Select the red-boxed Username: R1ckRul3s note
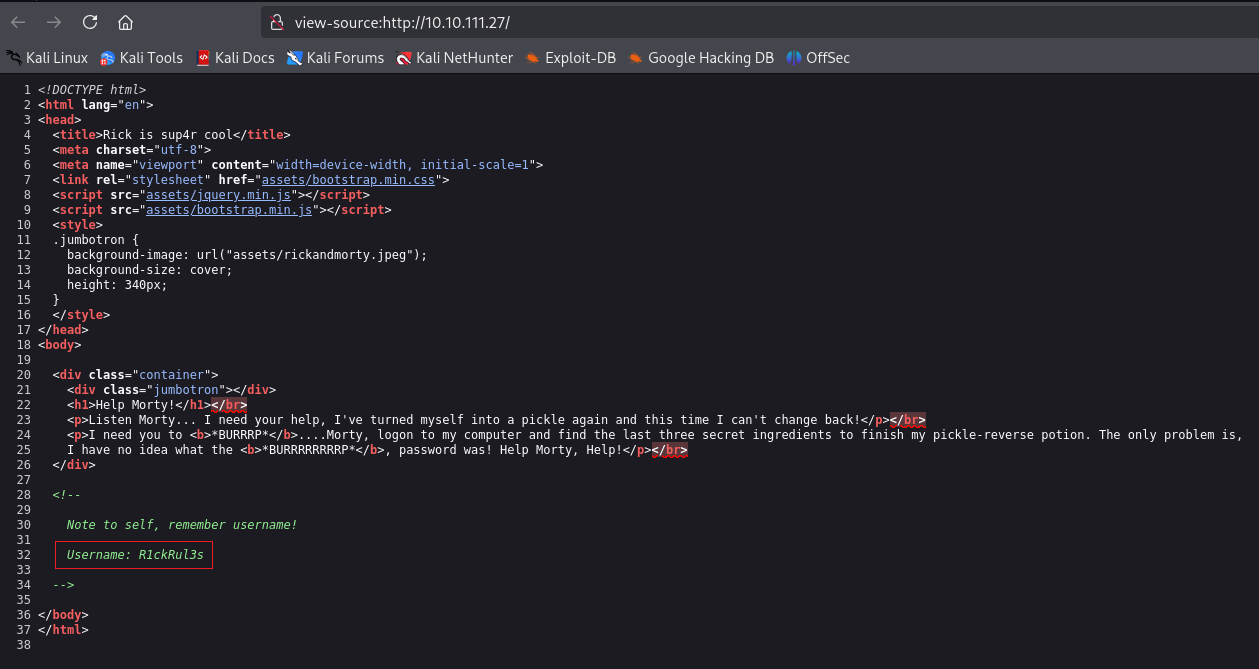The height and width of the screenshot is (669, 1259). 133,554
